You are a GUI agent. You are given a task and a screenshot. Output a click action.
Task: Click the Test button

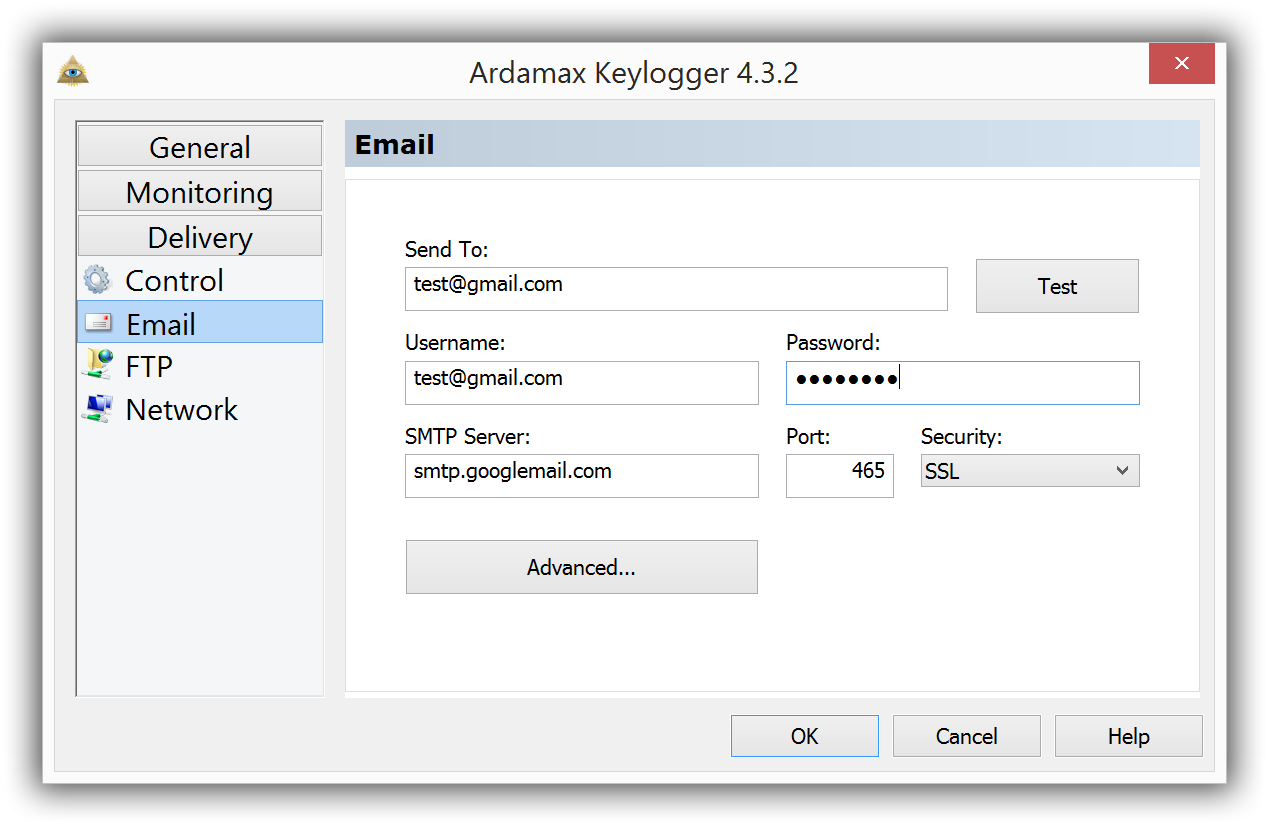click(x=1057, y=286)
